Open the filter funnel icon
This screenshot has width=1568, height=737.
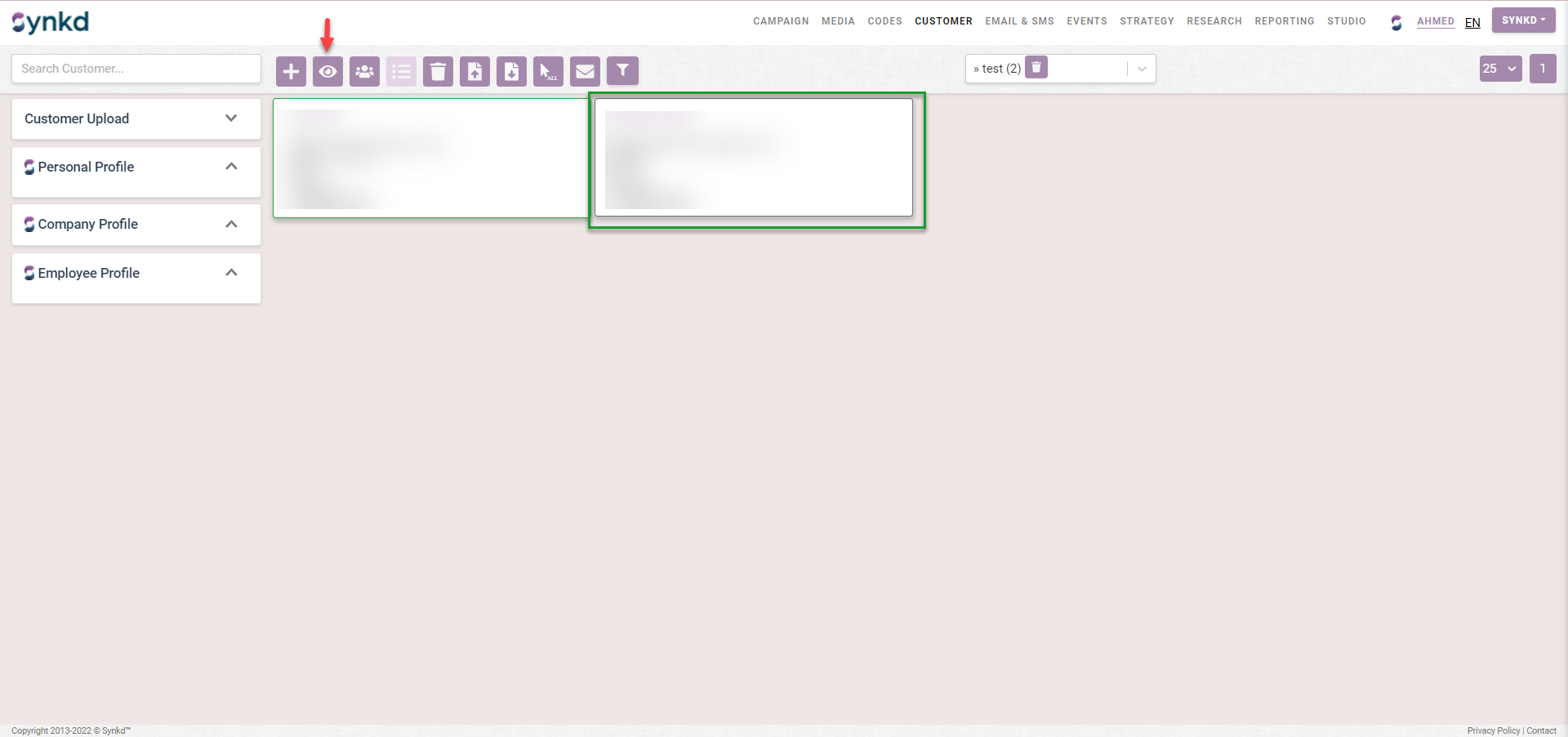(622, 71)
